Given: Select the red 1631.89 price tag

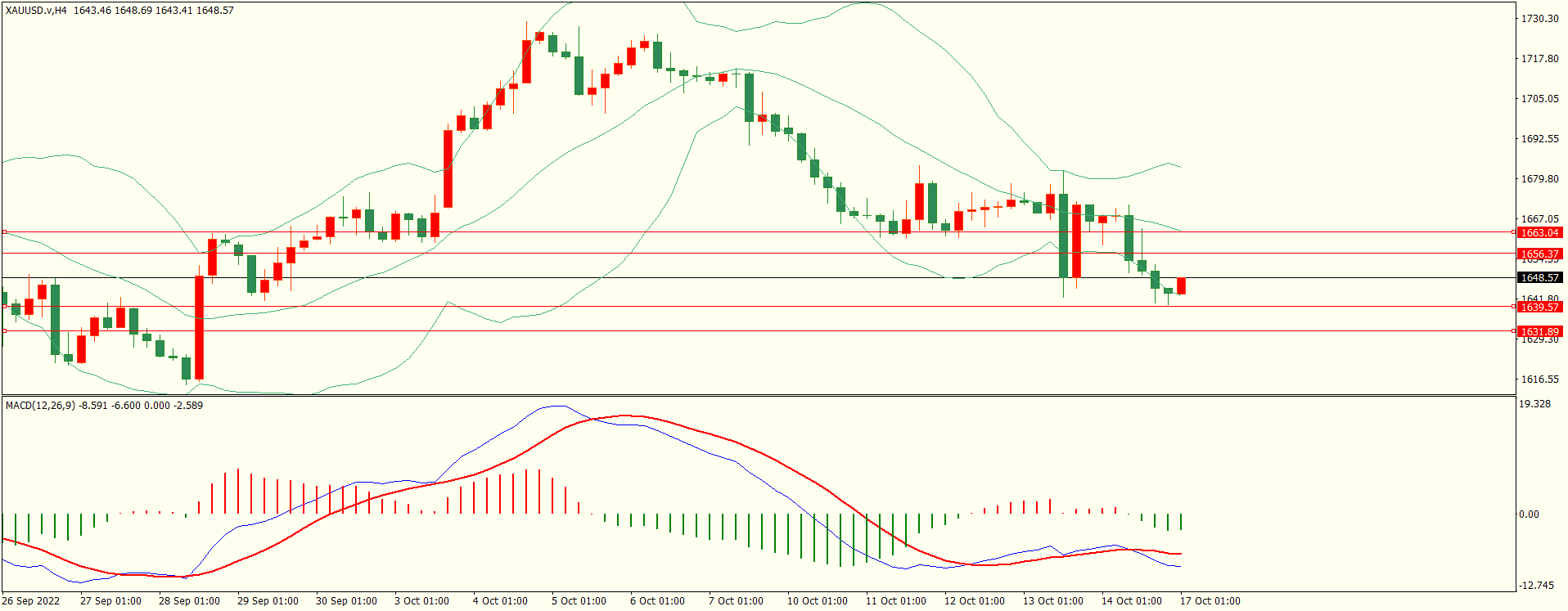Looking at the screenshot, I should (x=1540, y=332).
